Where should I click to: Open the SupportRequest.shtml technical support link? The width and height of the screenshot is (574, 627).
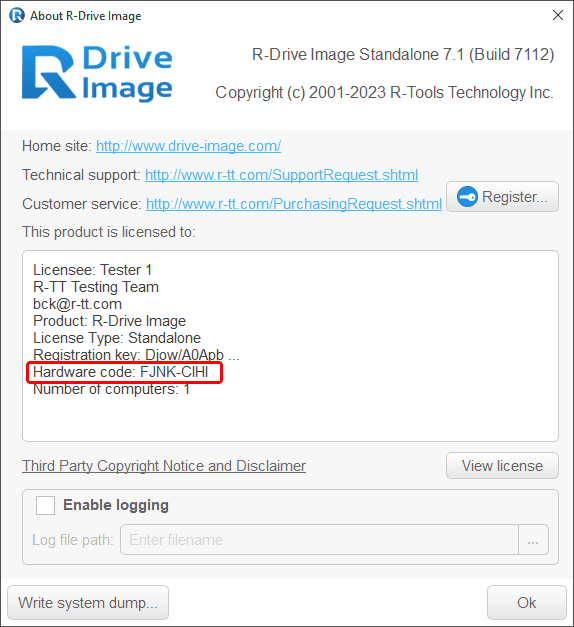[x=281, y=175]
